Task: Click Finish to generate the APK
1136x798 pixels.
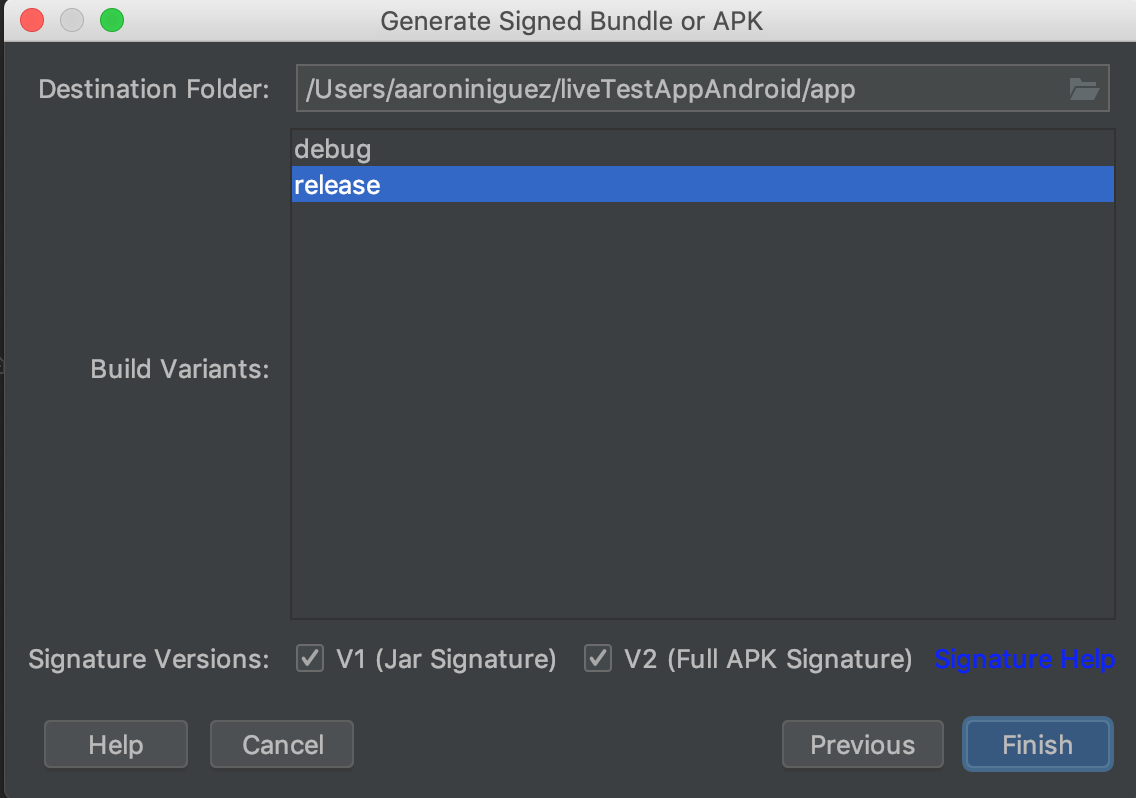Action: [1037, 745]
